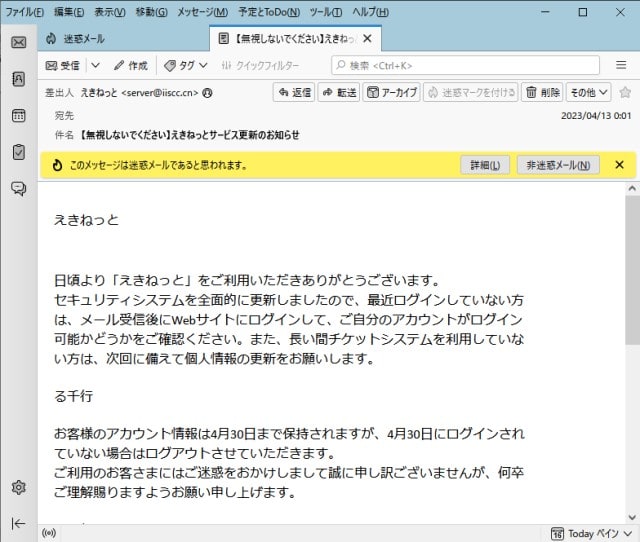Image resolution: width=640 pixels, height=542 pixels.
Task: Click 詳細 in junk notification bar
Action: (x=485, y=165)
